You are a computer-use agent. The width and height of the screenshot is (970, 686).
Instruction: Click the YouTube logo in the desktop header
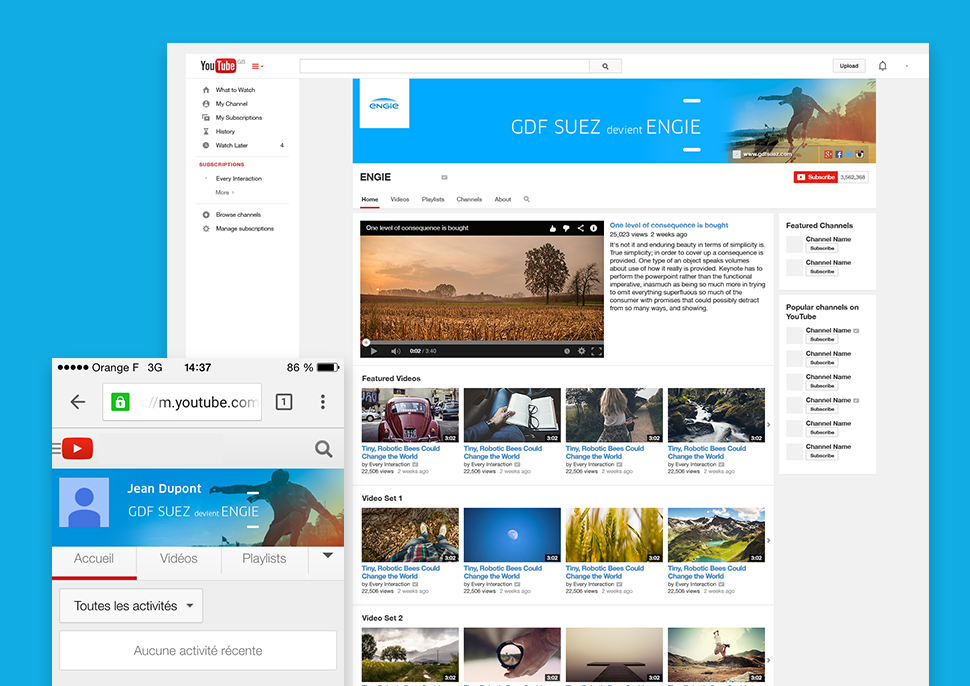coord(218,66)
